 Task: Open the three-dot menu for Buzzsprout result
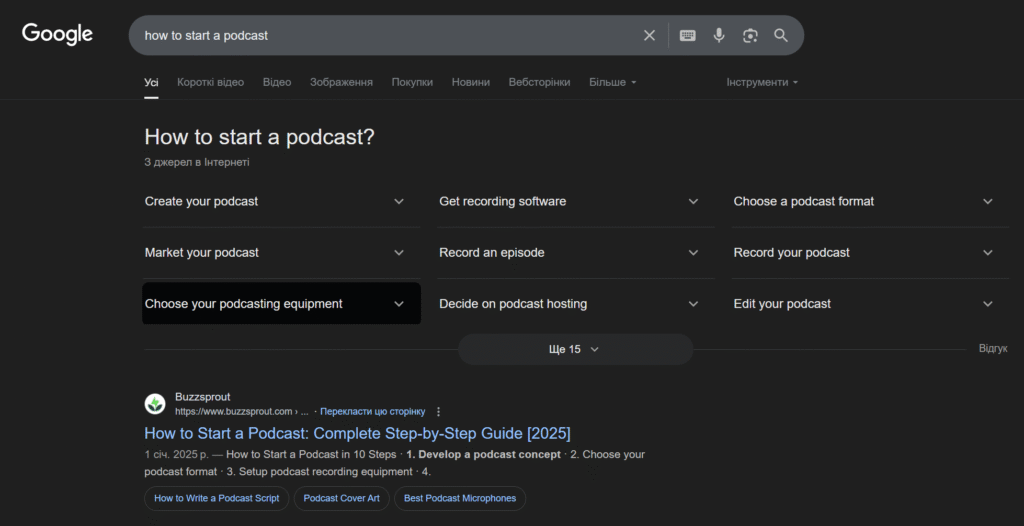(438, 412)
